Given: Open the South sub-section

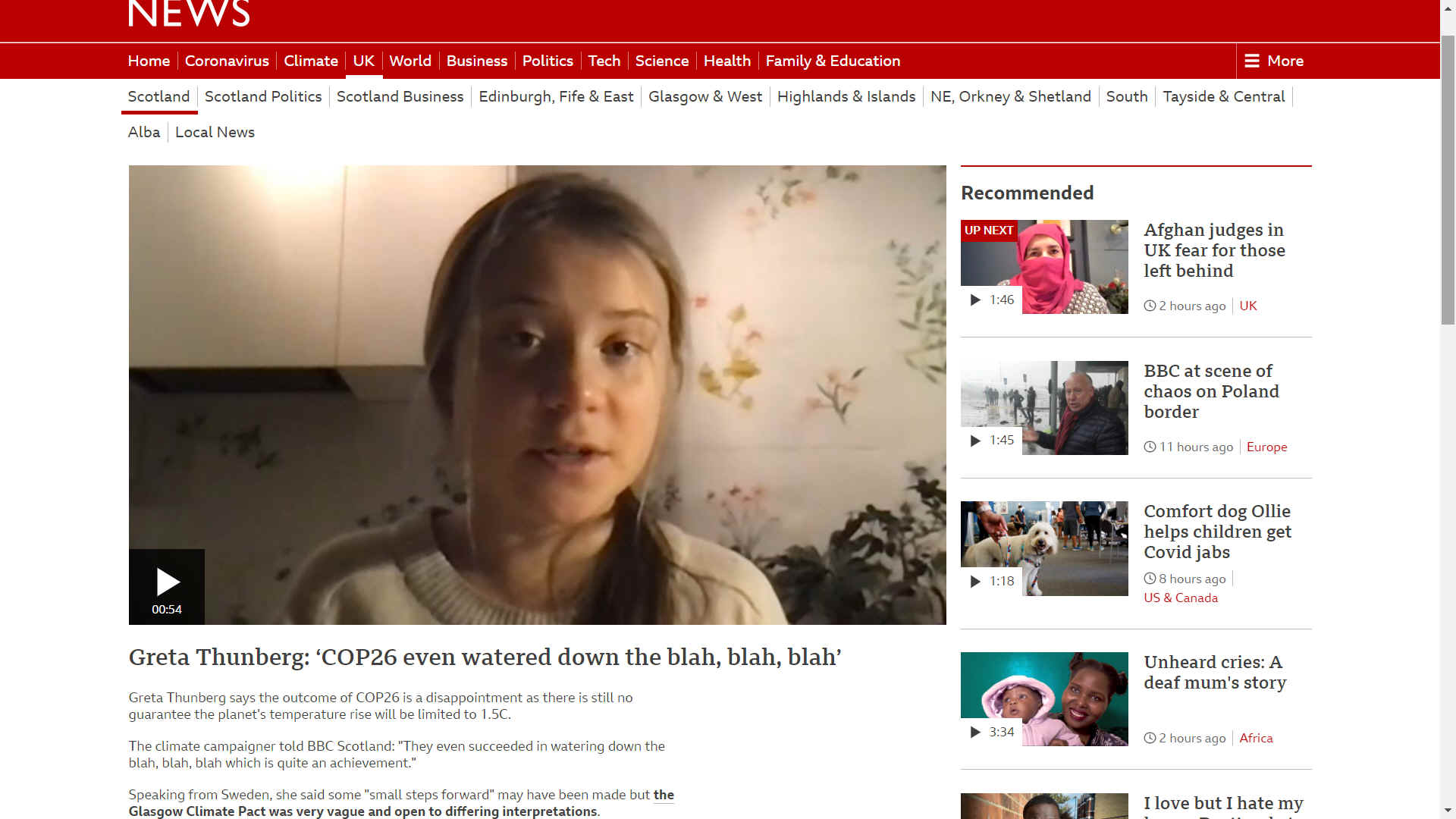Looking at the screenshot, I should 1127,96.
